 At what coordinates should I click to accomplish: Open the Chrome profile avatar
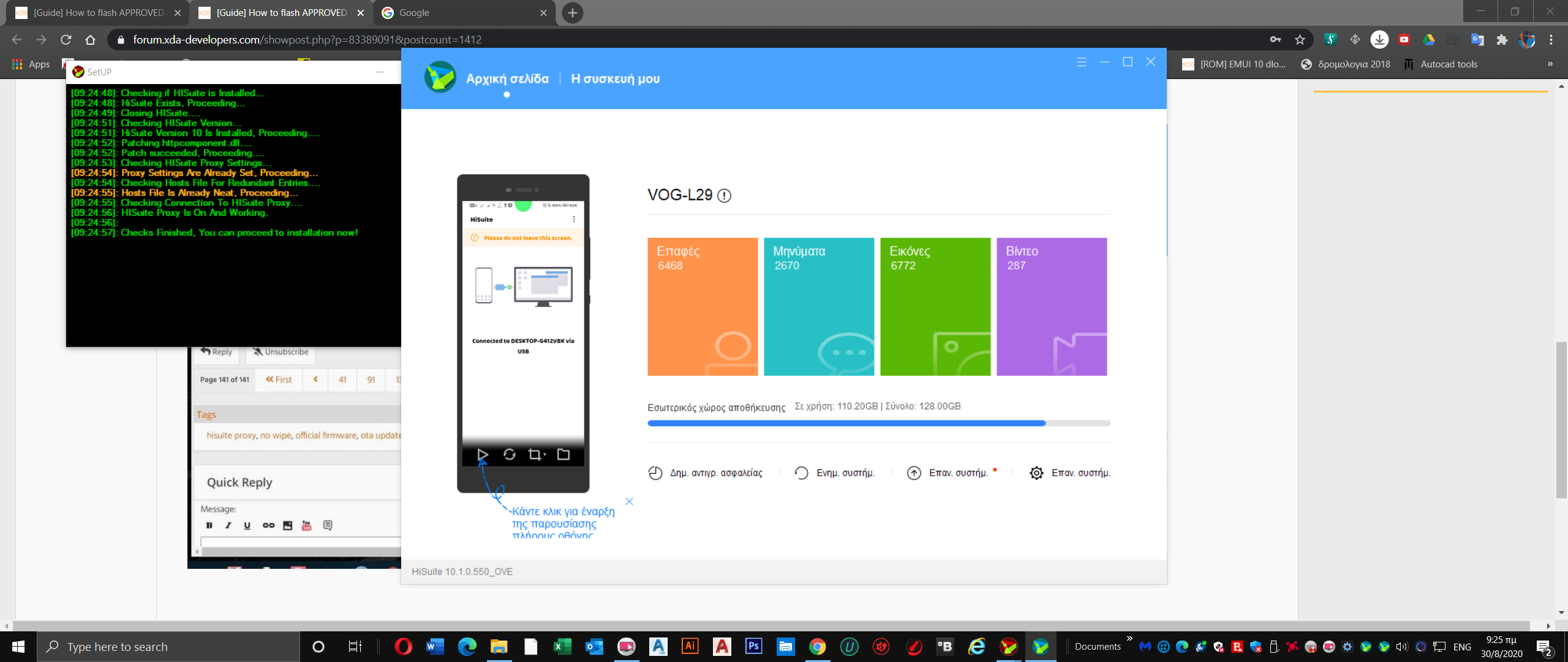click(x=1527, y=40)
